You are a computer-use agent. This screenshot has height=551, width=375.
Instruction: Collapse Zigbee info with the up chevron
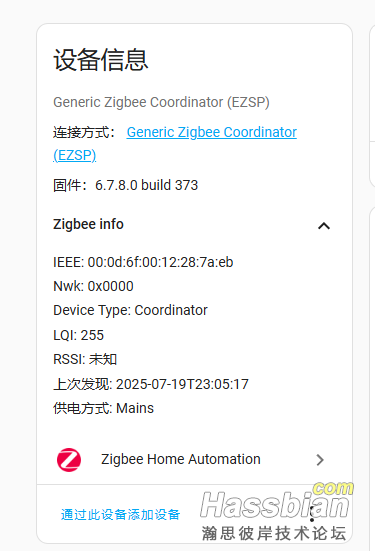(324, 226)
